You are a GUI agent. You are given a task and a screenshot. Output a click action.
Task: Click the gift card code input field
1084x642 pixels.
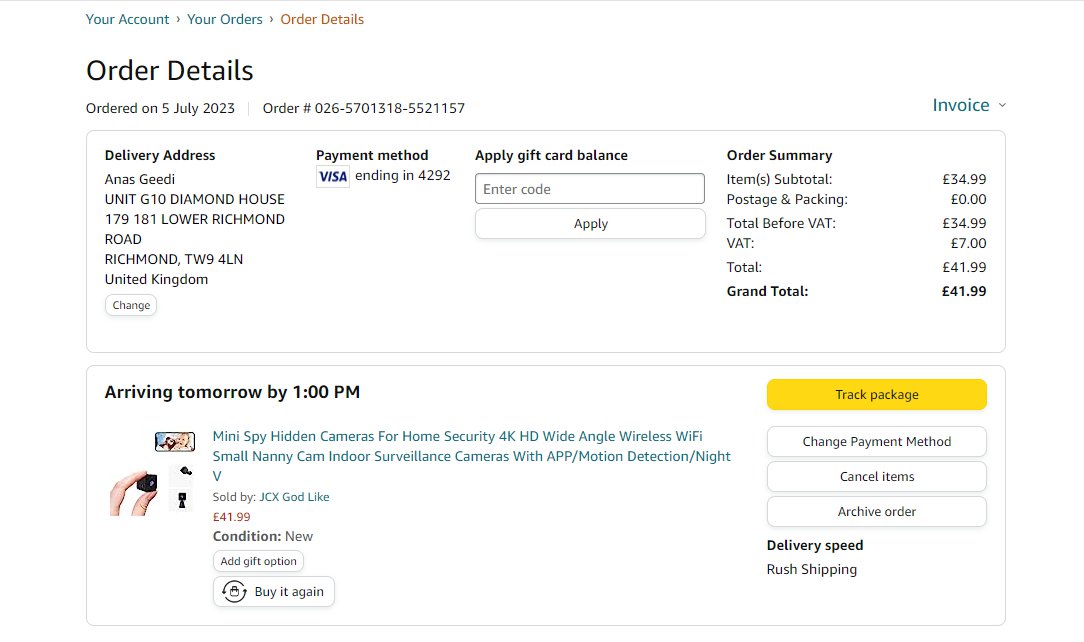pos(590,189)
